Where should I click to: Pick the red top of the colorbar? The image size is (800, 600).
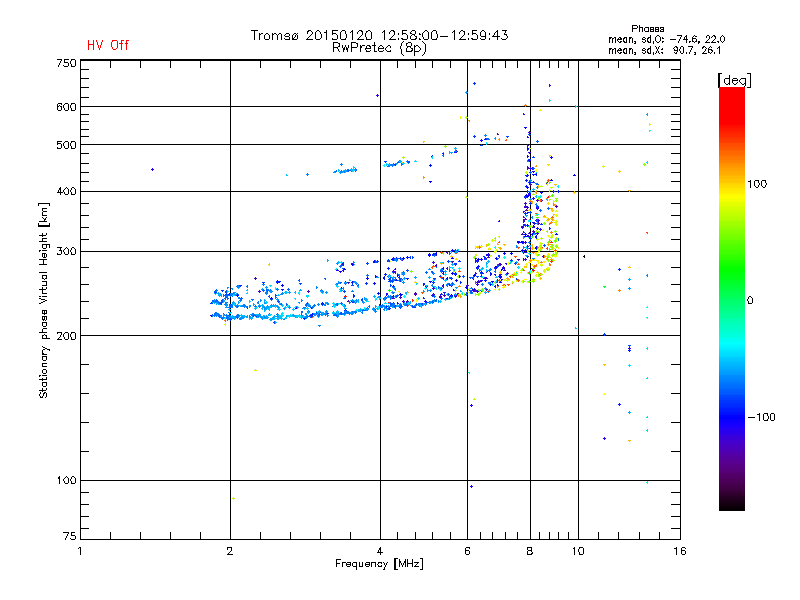pos(731,93)
